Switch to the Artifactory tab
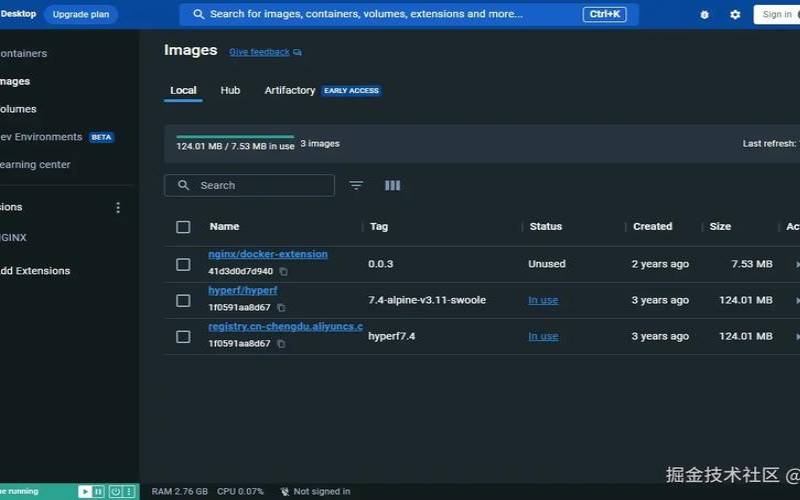Viewport: 800px width, 500px height. [290, 90]
